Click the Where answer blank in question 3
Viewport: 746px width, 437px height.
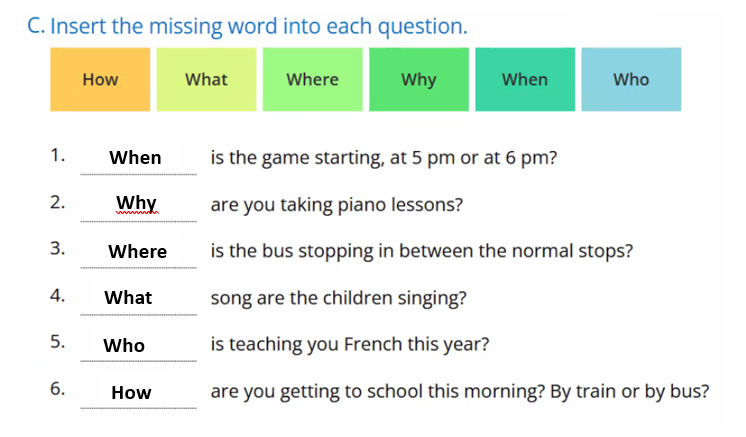[138, 252]
